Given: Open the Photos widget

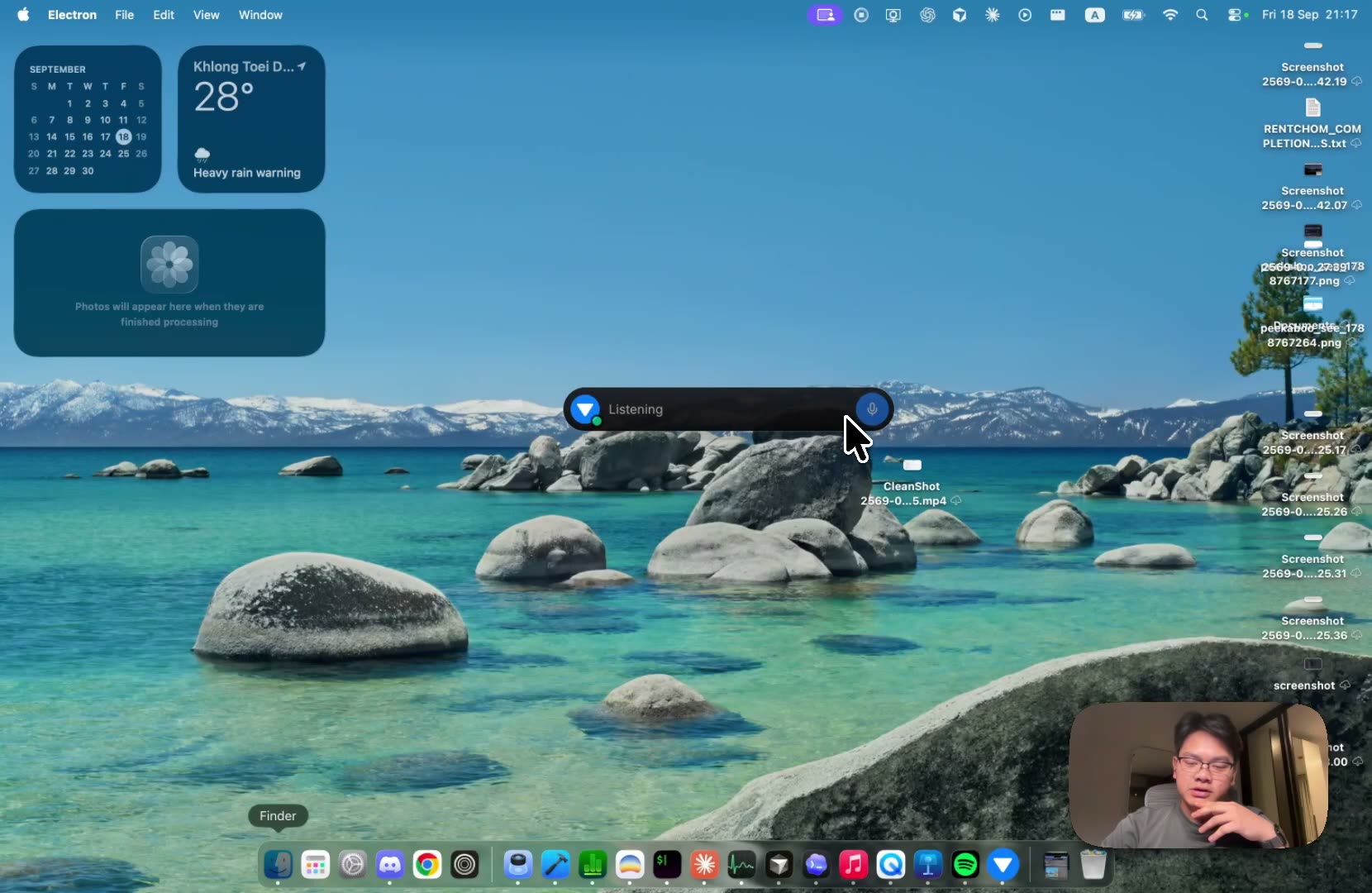Looking at the screenshot, I should [169, 283].
